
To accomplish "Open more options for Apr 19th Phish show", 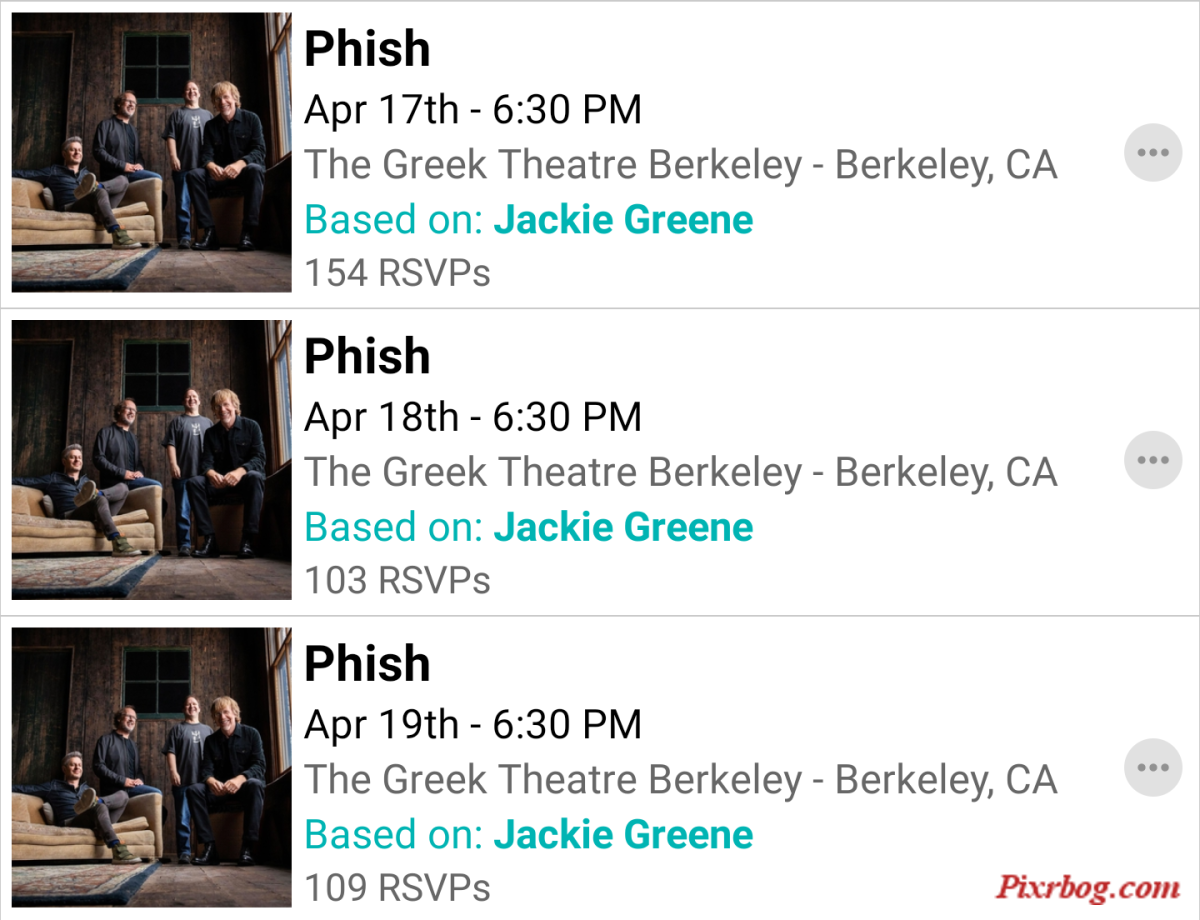I will tap(1153, 768).
